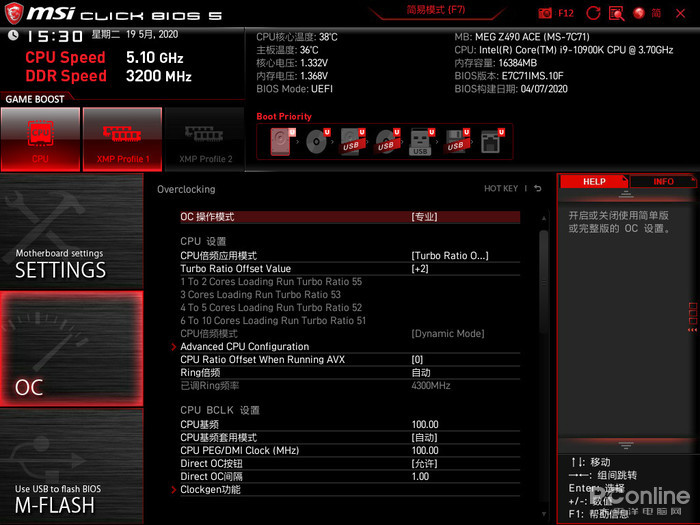Click the CPU Speed 5.10 GHz readout

tap(104, 58)
